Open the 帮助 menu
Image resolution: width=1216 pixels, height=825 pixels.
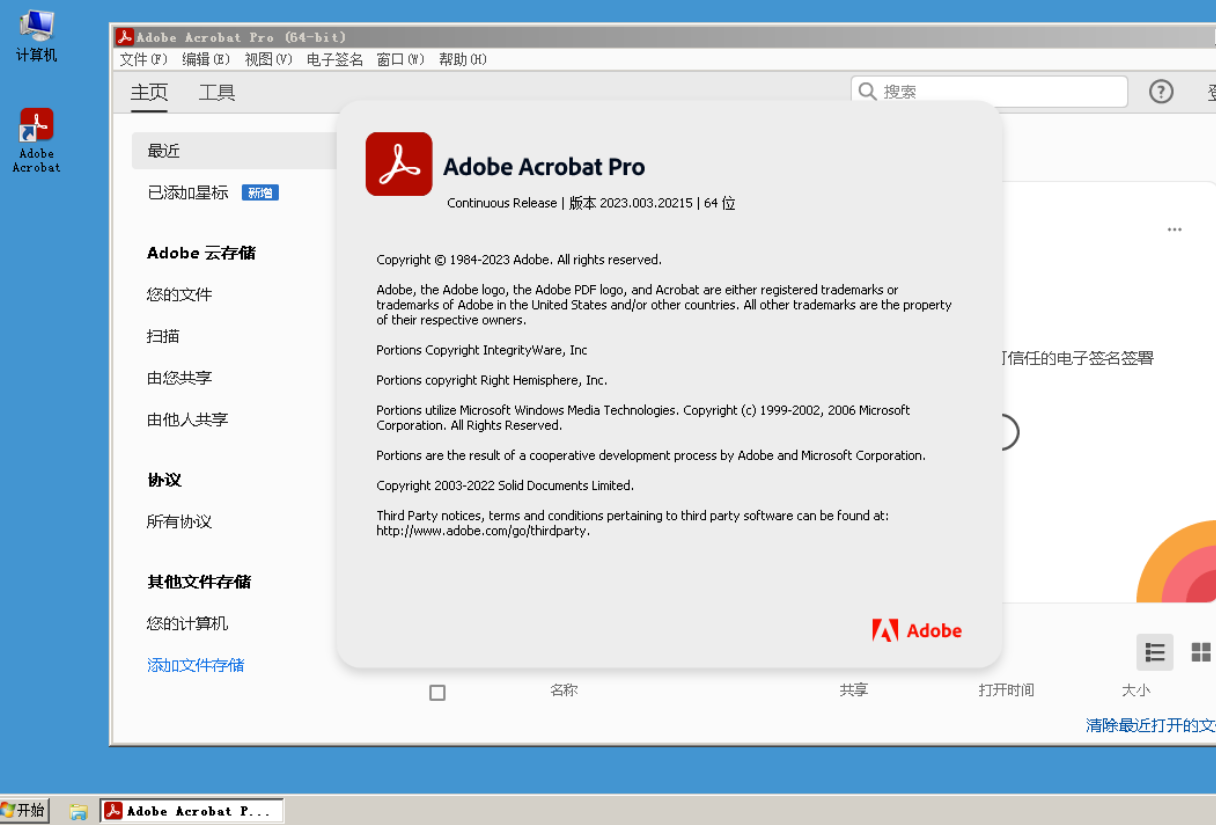(462, 59)
